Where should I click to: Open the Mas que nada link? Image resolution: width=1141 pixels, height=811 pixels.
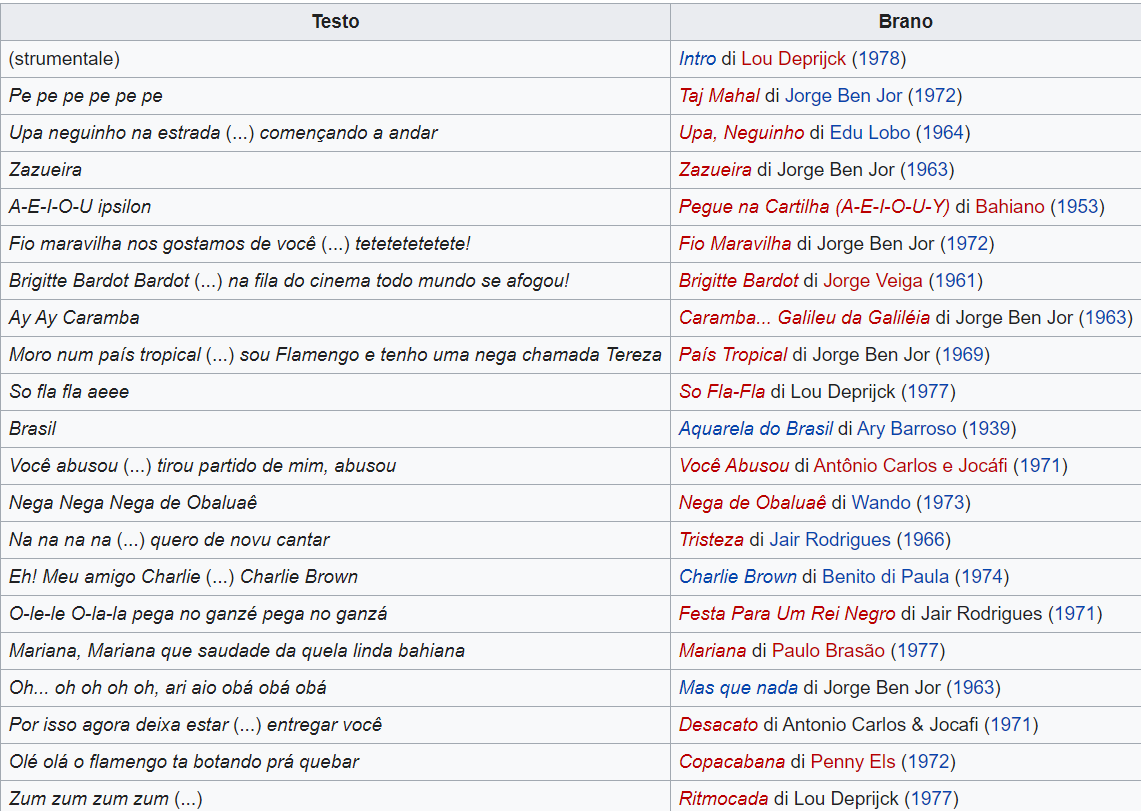[738, 688]
